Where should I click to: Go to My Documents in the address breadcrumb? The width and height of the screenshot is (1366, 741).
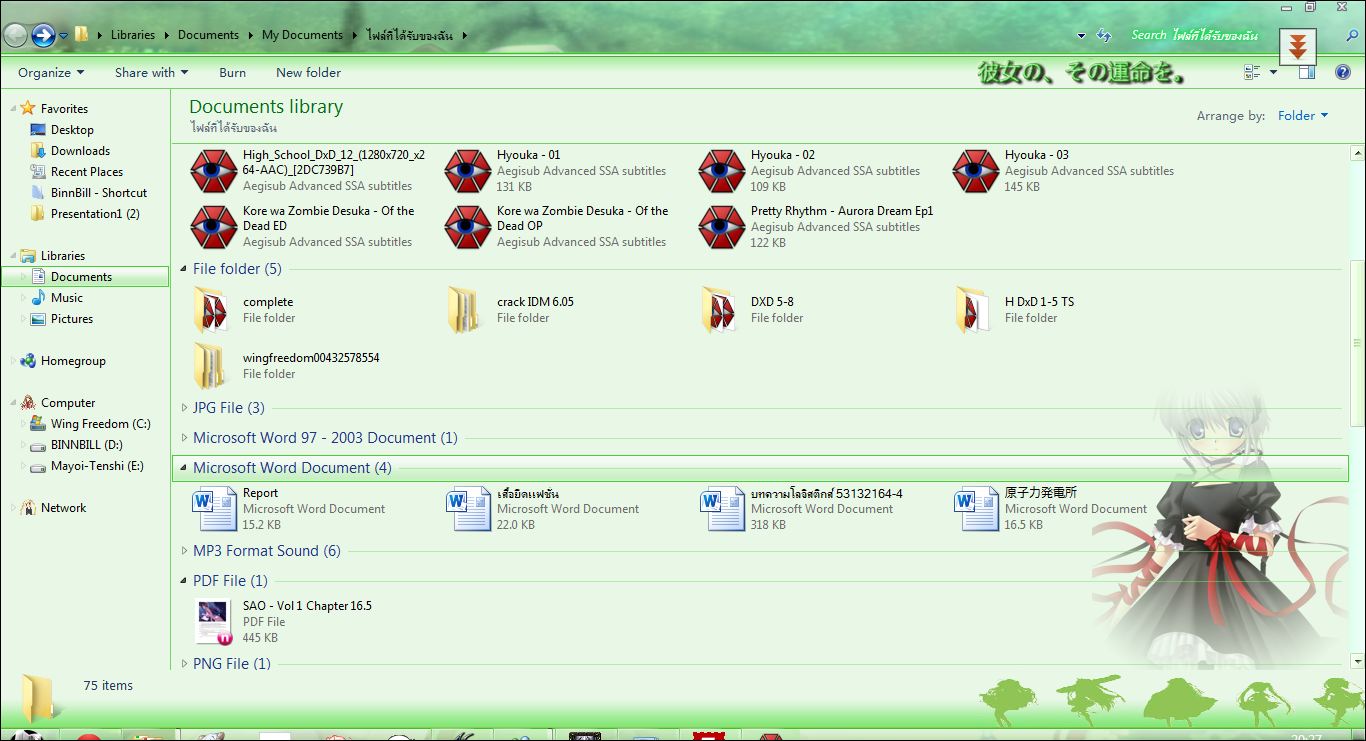click(x=302, y=35)
